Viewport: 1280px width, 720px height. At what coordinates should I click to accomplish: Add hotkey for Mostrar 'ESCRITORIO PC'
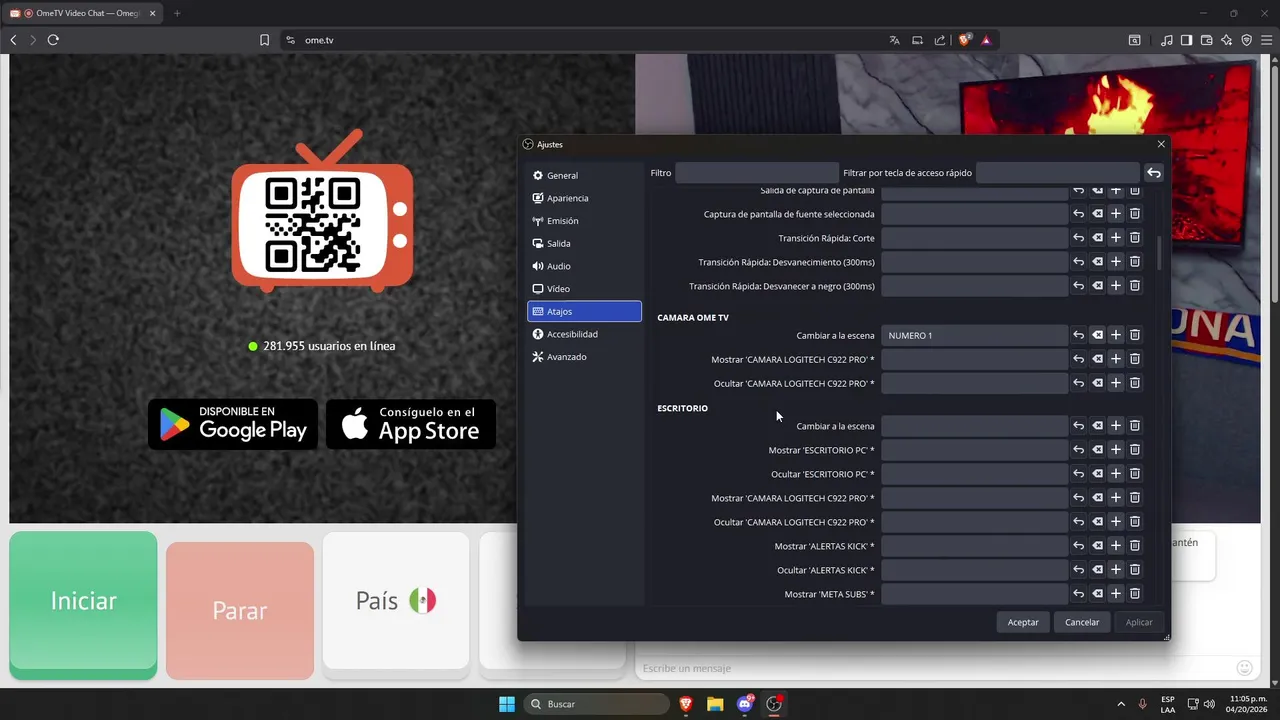(1116, 450)
